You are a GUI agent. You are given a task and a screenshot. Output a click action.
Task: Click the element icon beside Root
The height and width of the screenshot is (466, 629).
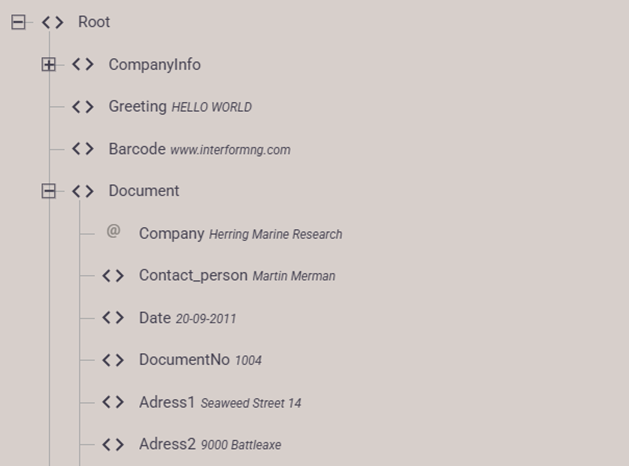(53, 22)
